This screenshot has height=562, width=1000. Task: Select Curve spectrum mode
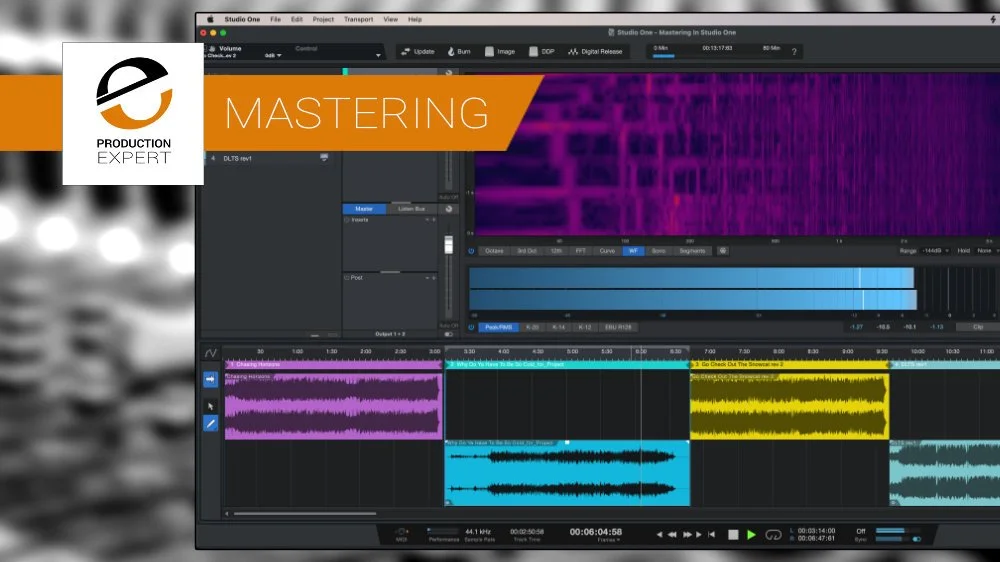607,251
